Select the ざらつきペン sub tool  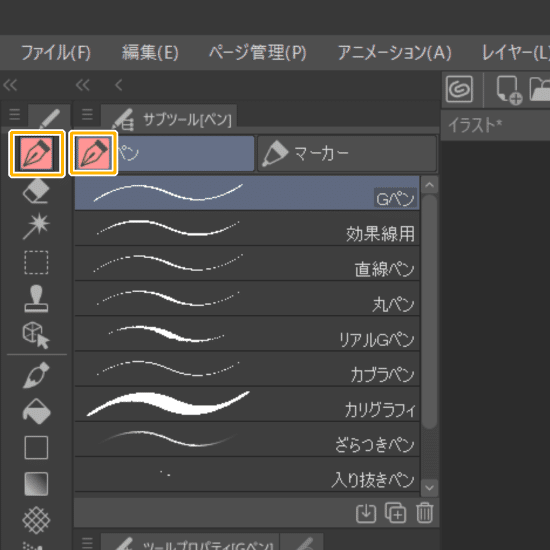tap(247, 439)
